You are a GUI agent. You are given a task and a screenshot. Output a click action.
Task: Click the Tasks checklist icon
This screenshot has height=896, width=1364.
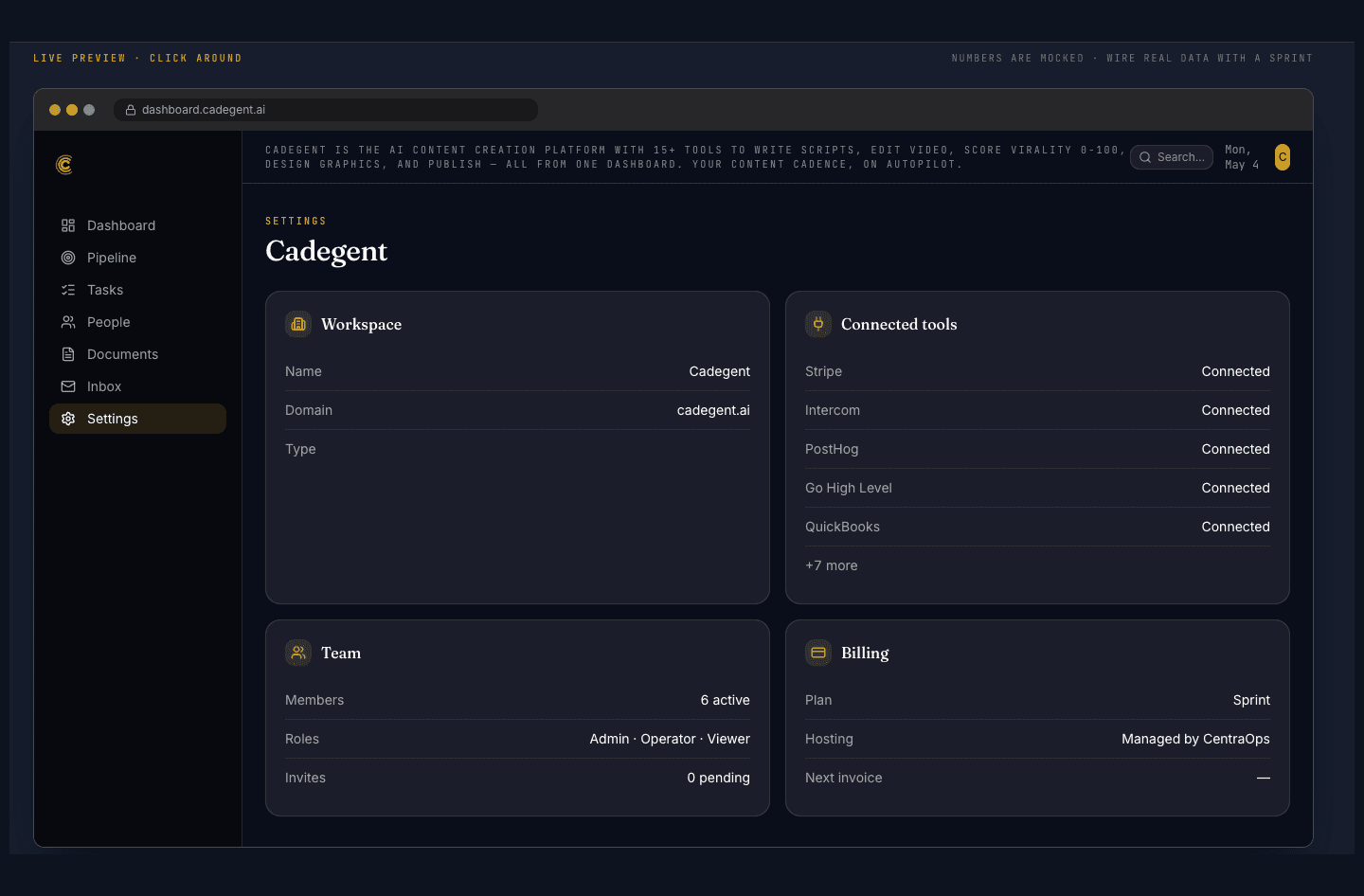click(68, 290)
